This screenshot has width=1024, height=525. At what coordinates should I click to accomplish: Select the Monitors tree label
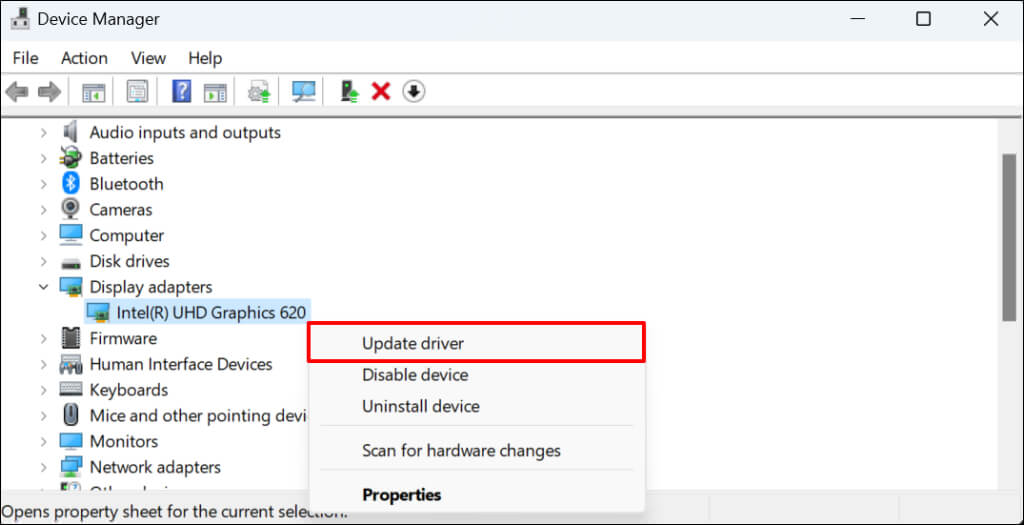tap(123, 441)
